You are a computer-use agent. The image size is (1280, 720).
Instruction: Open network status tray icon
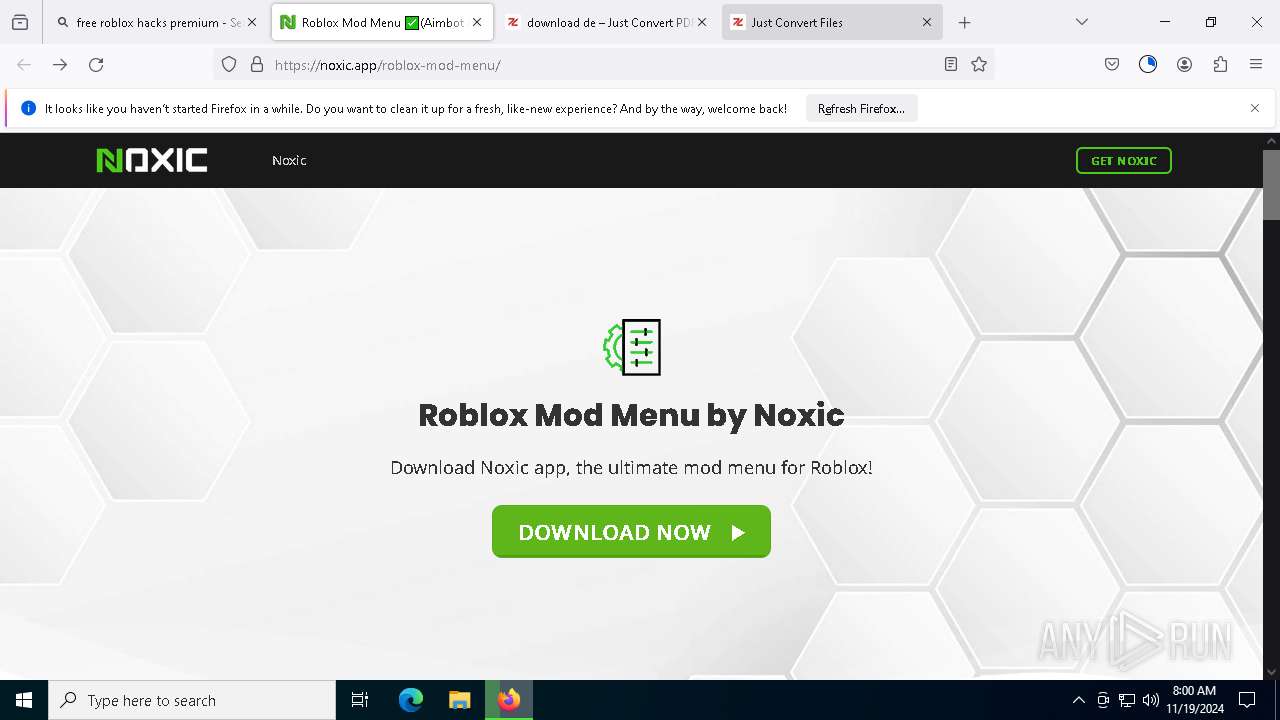1127,700
